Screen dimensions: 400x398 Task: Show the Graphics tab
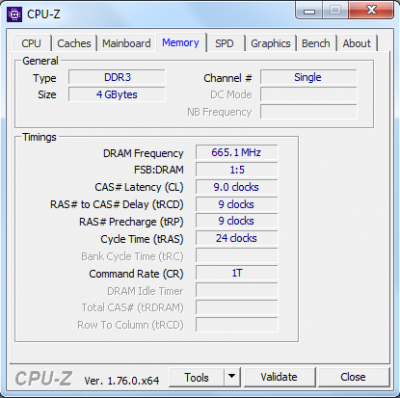coord(270,43)
